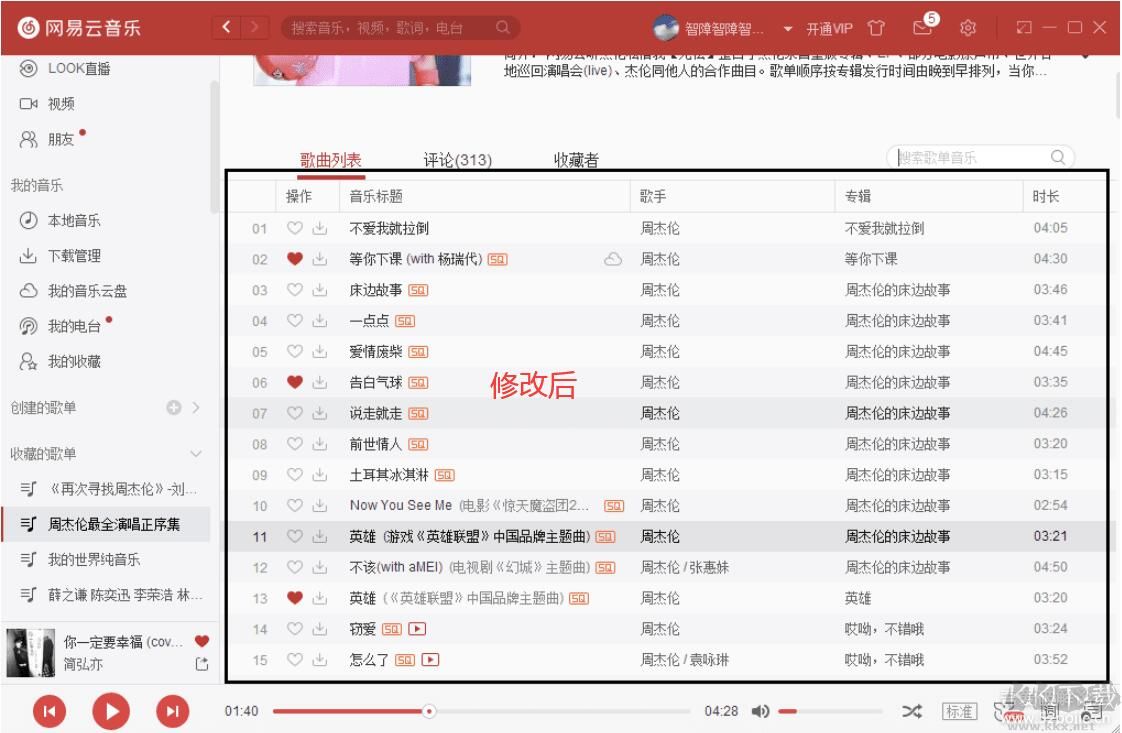
Task: Click the shuffle play mode icon
Action: (x=911, y=711)
